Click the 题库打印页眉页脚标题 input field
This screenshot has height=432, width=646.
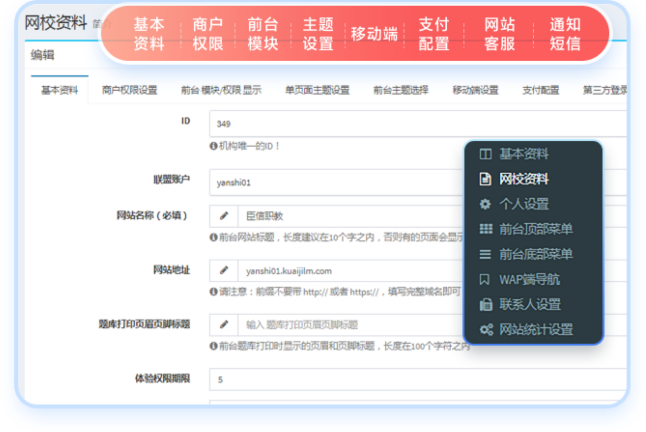pos(351,325)
